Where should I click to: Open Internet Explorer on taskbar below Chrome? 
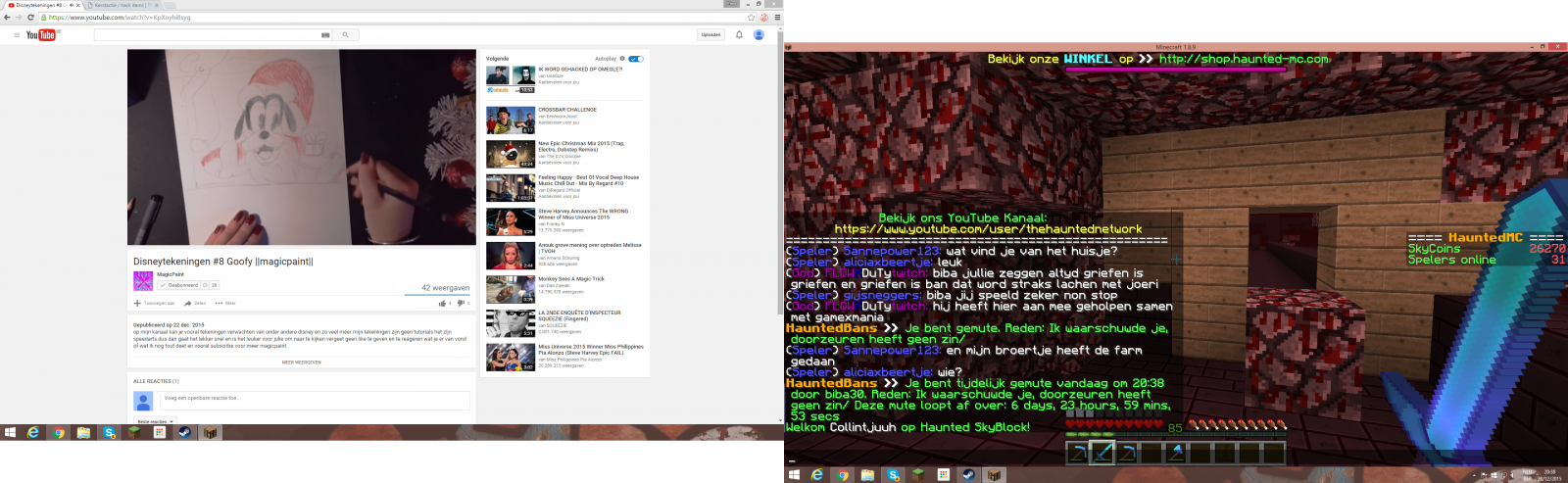[x=33, y=432]
